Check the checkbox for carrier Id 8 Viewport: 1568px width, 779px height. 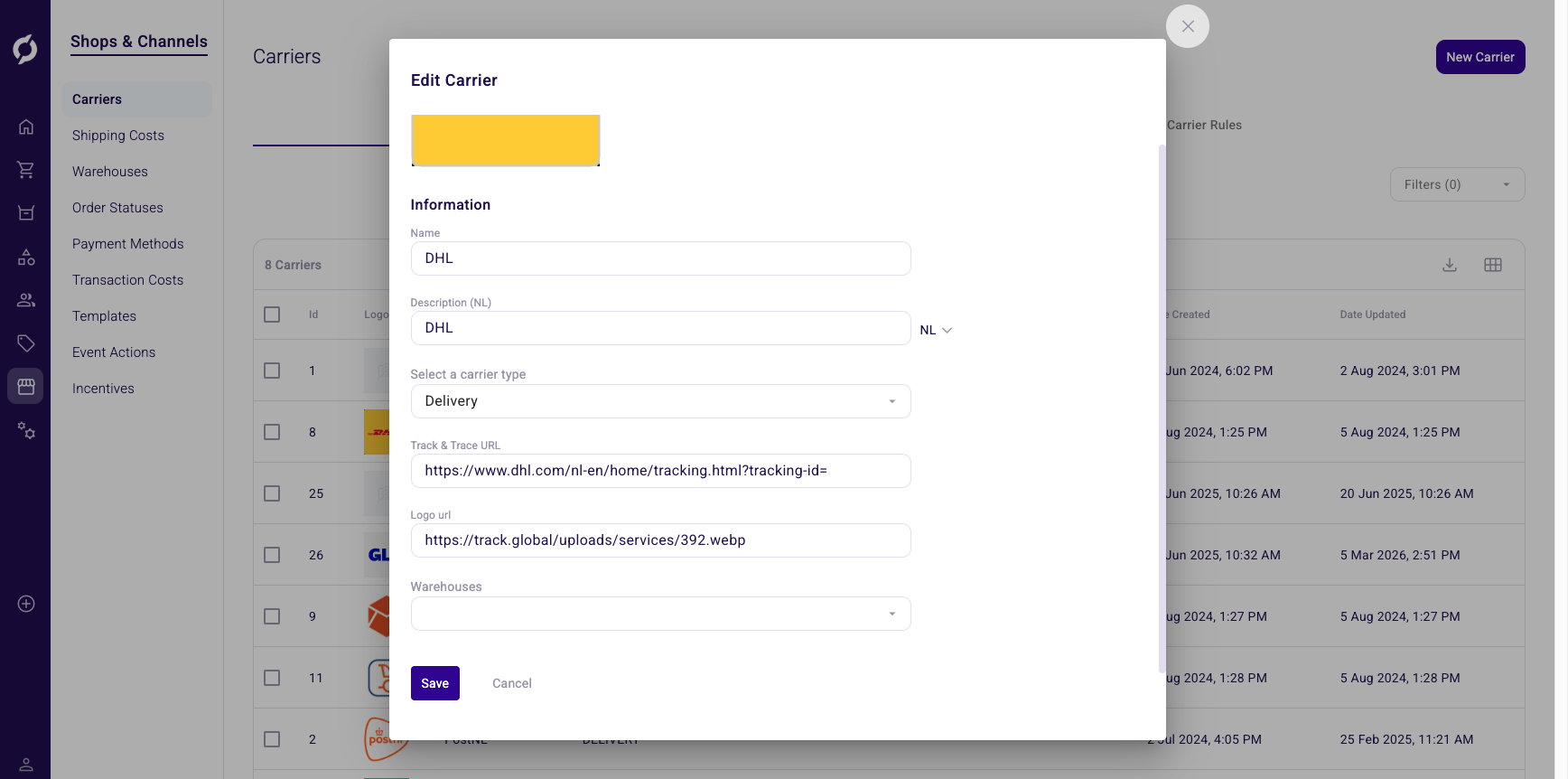(x=272, y=432)
